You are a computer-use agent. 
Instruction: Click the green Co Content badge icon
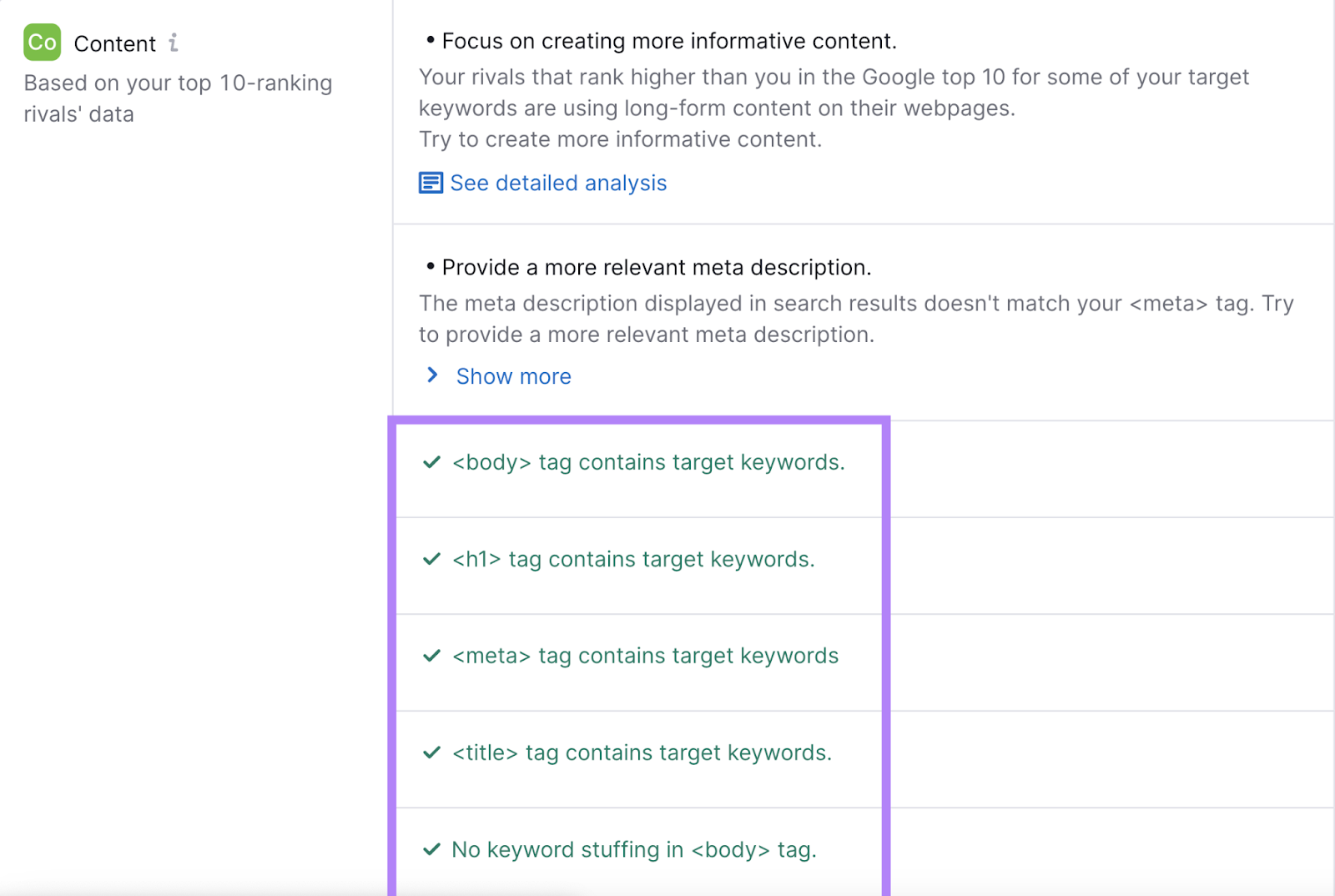pyautogui.click(x=41, y=43)
